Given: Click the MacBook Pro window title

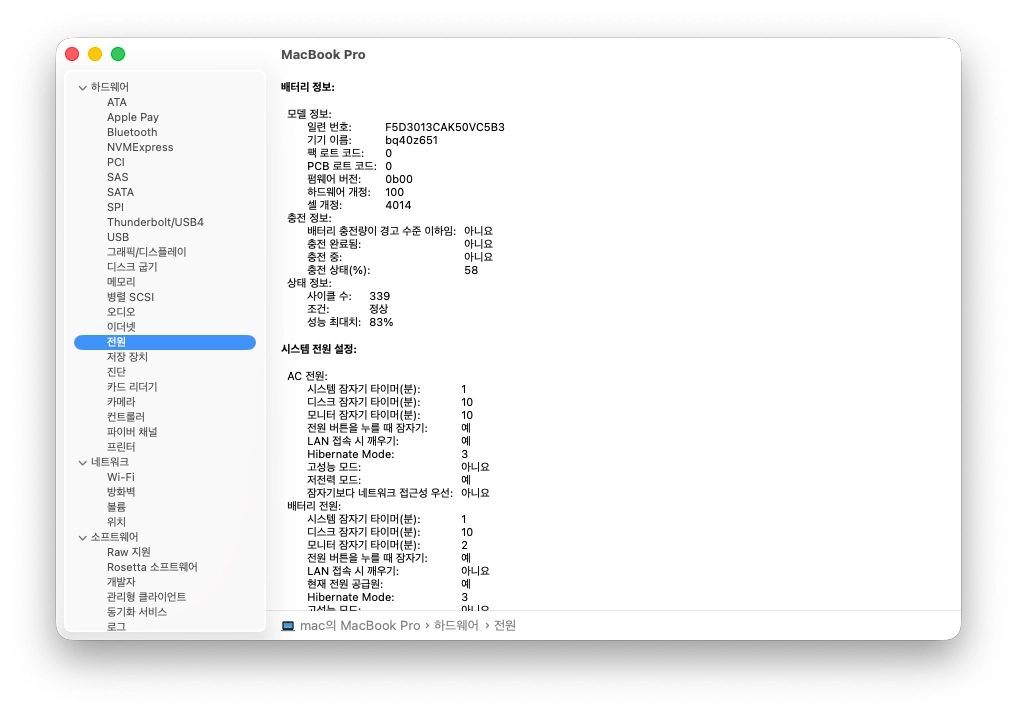Looking at the screenshot, I should (323, 55).
